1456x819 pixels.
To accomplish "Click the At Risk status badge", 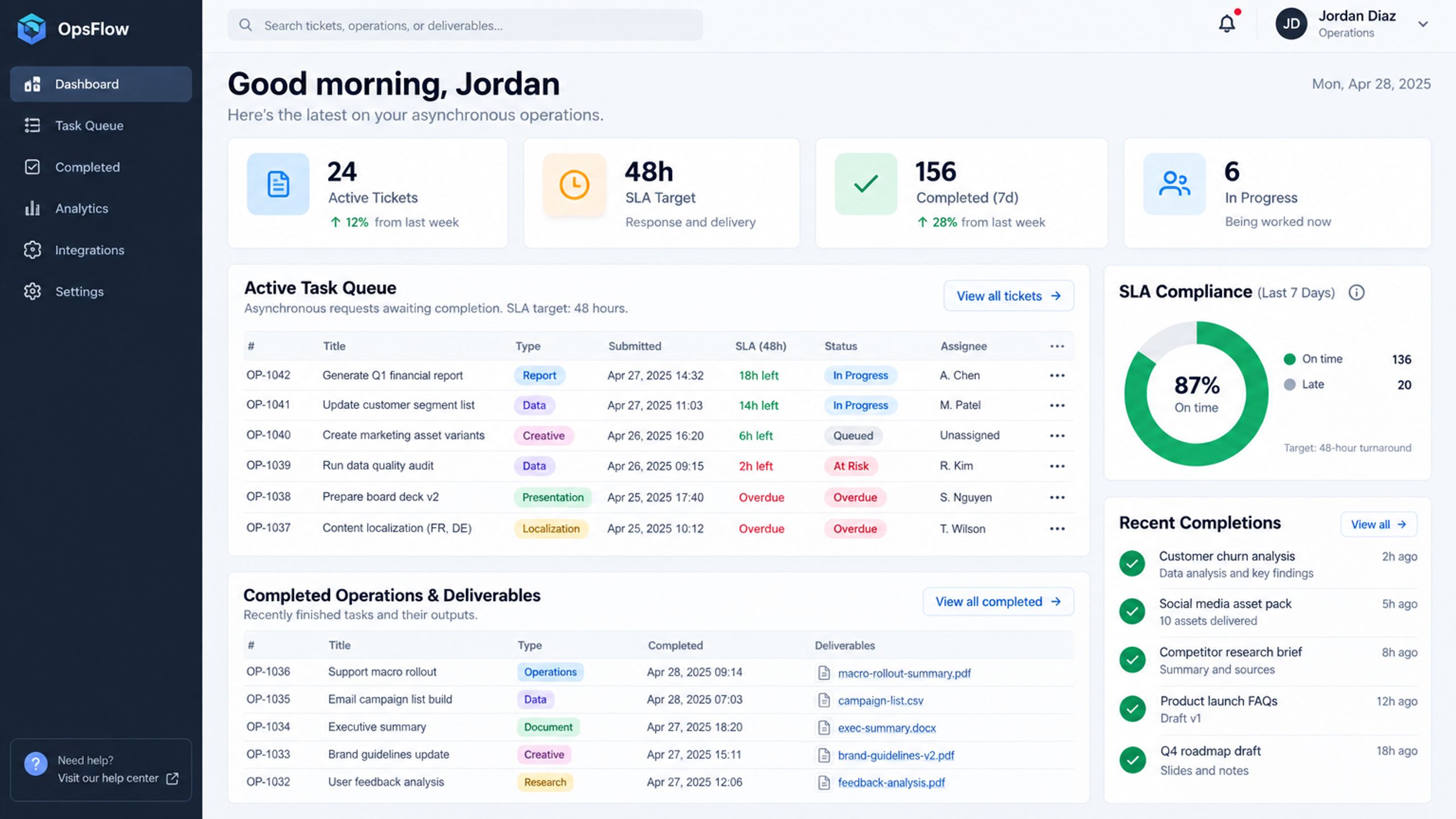I will point(851,466).
